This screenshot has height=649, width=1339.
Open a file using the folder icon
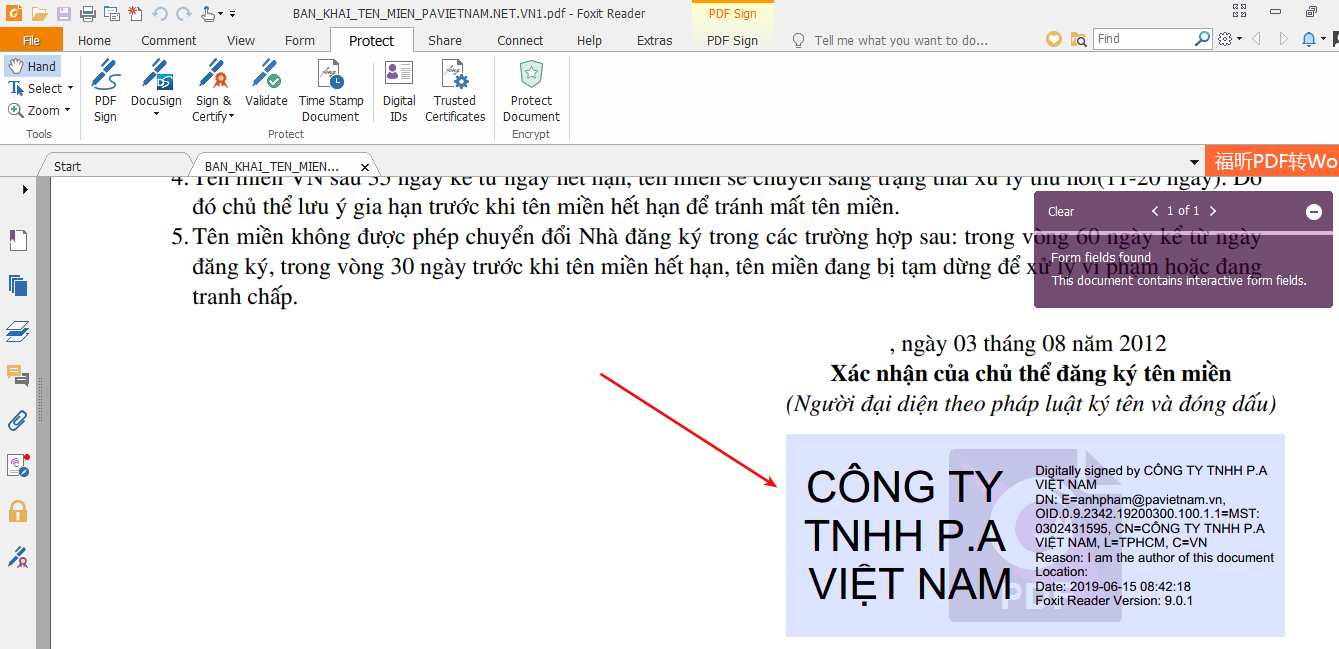[39, 14]
